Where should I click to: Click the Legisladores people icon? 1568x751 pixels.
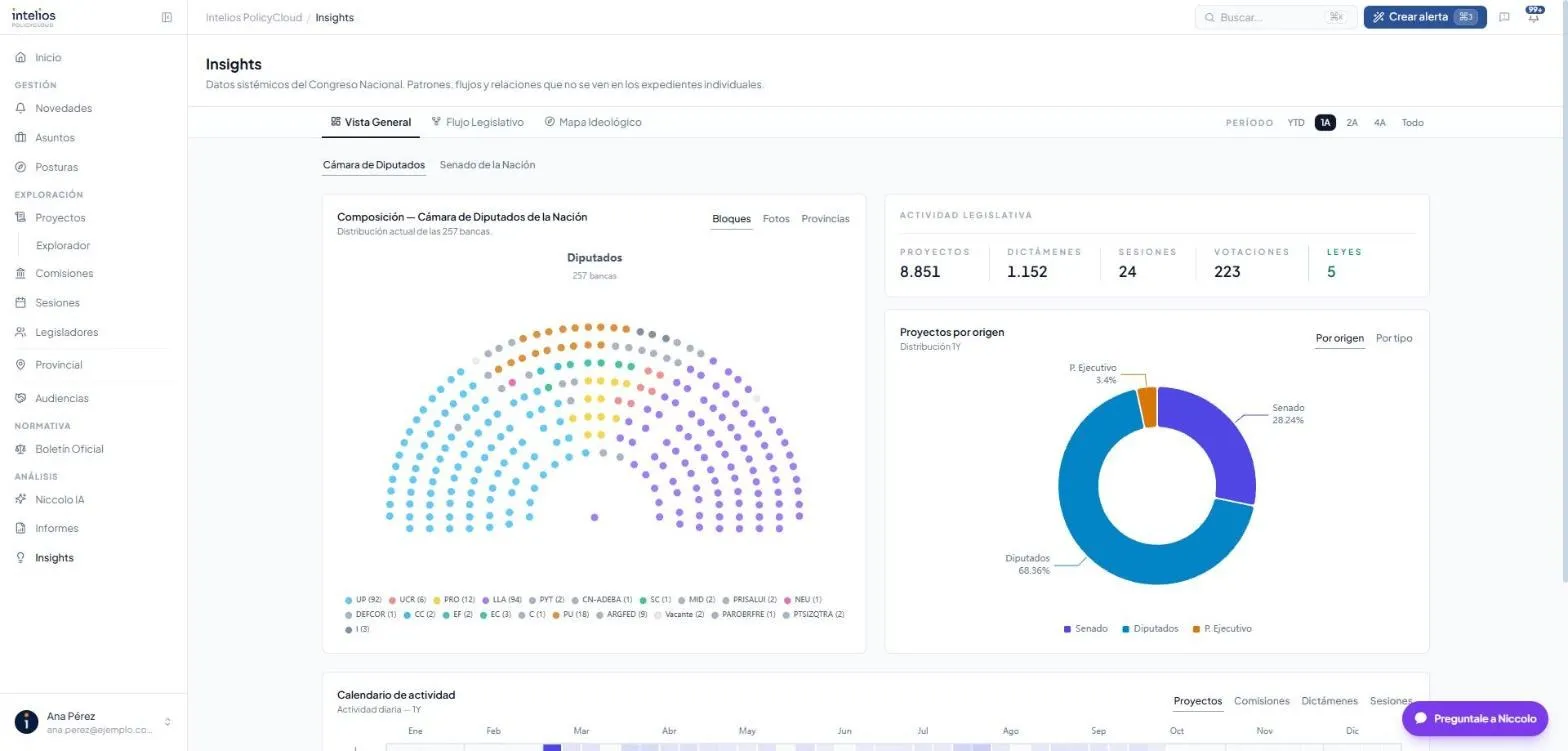coord(21,332)
